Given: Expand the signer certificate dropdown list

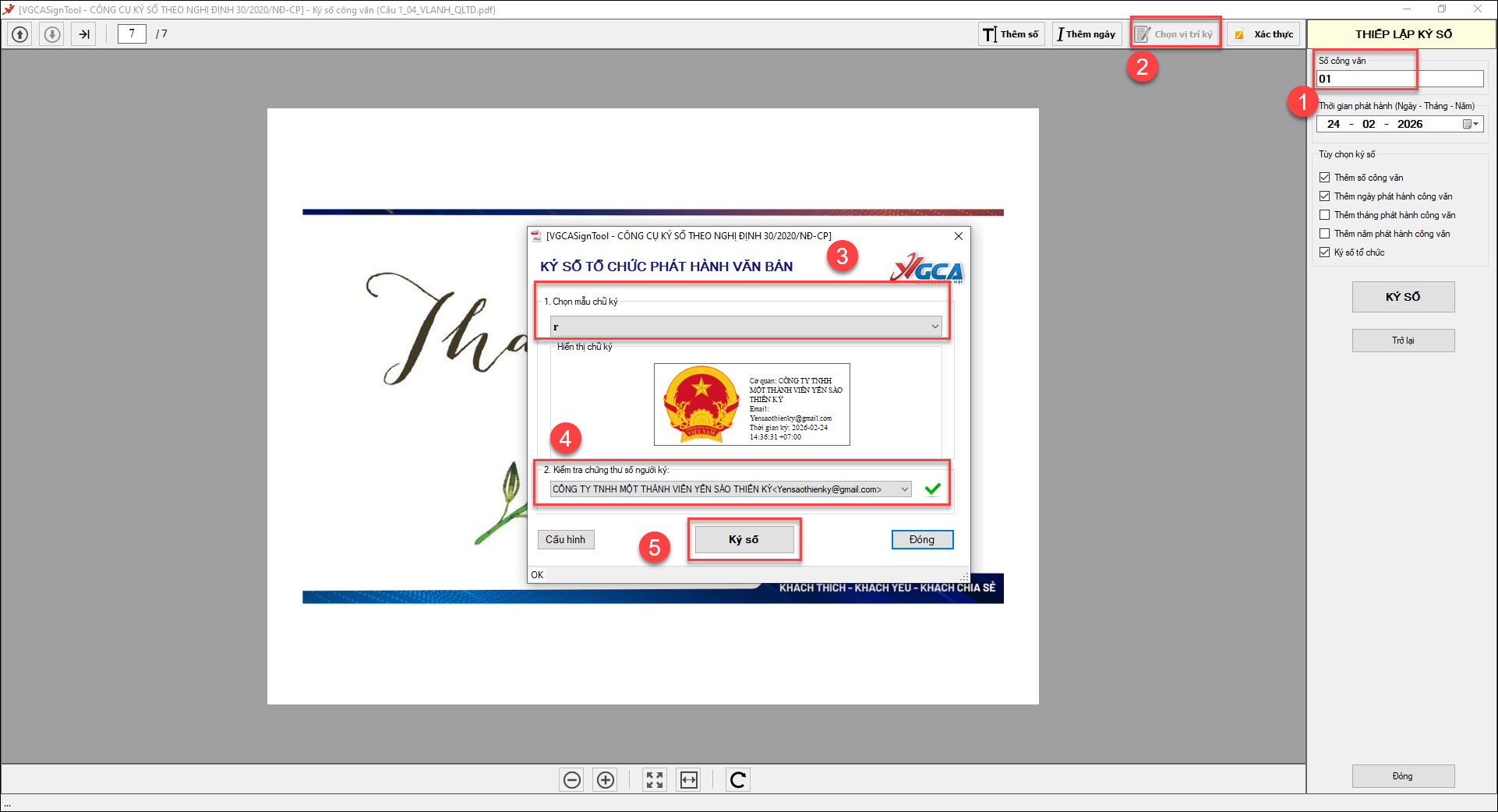Looking at the screenshot, I should click(x=904, y=489).
